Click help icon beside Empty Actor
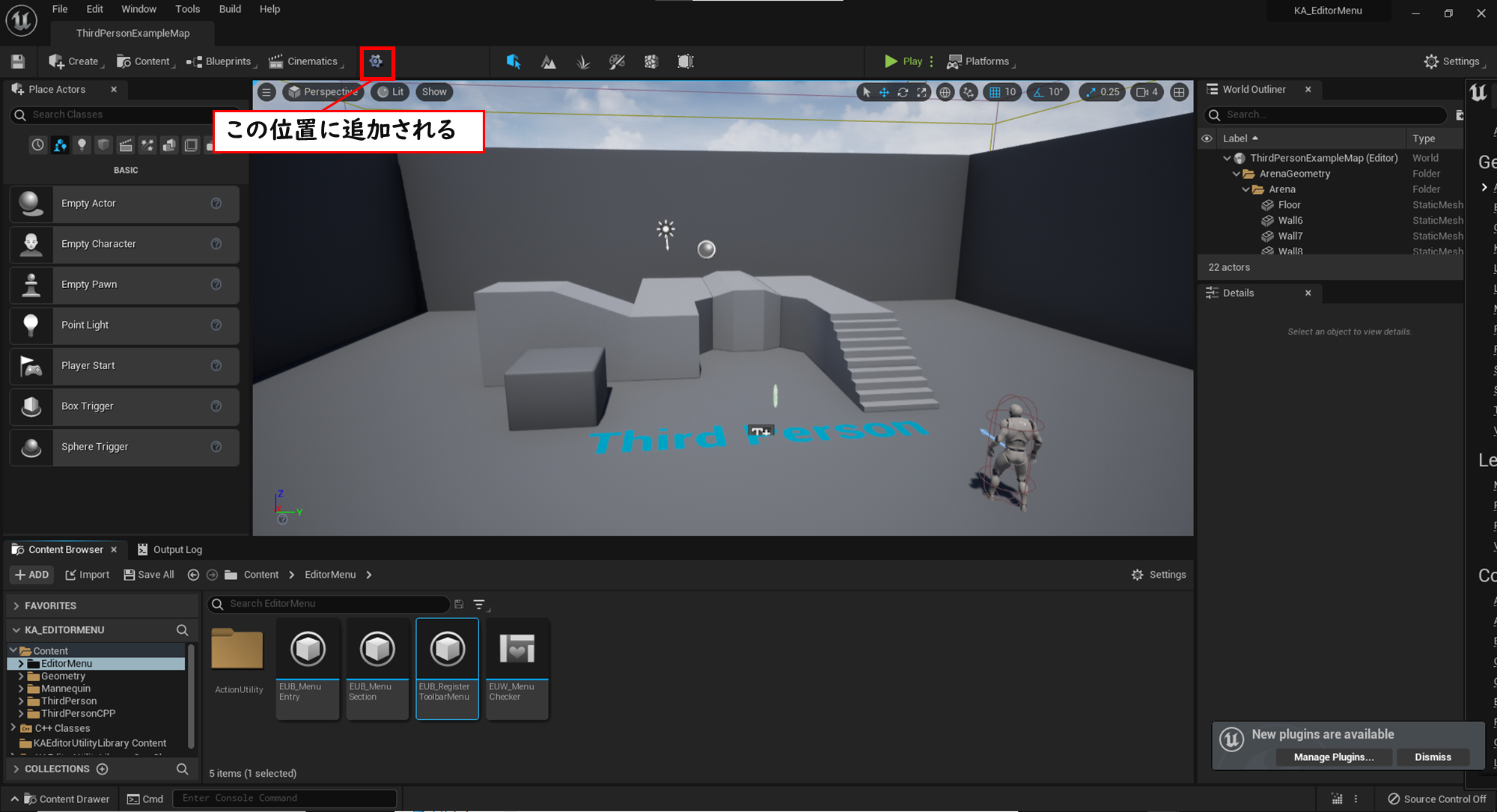Image resolution: width=1497 pixels, height=812 pixels. tap(216, 204)
